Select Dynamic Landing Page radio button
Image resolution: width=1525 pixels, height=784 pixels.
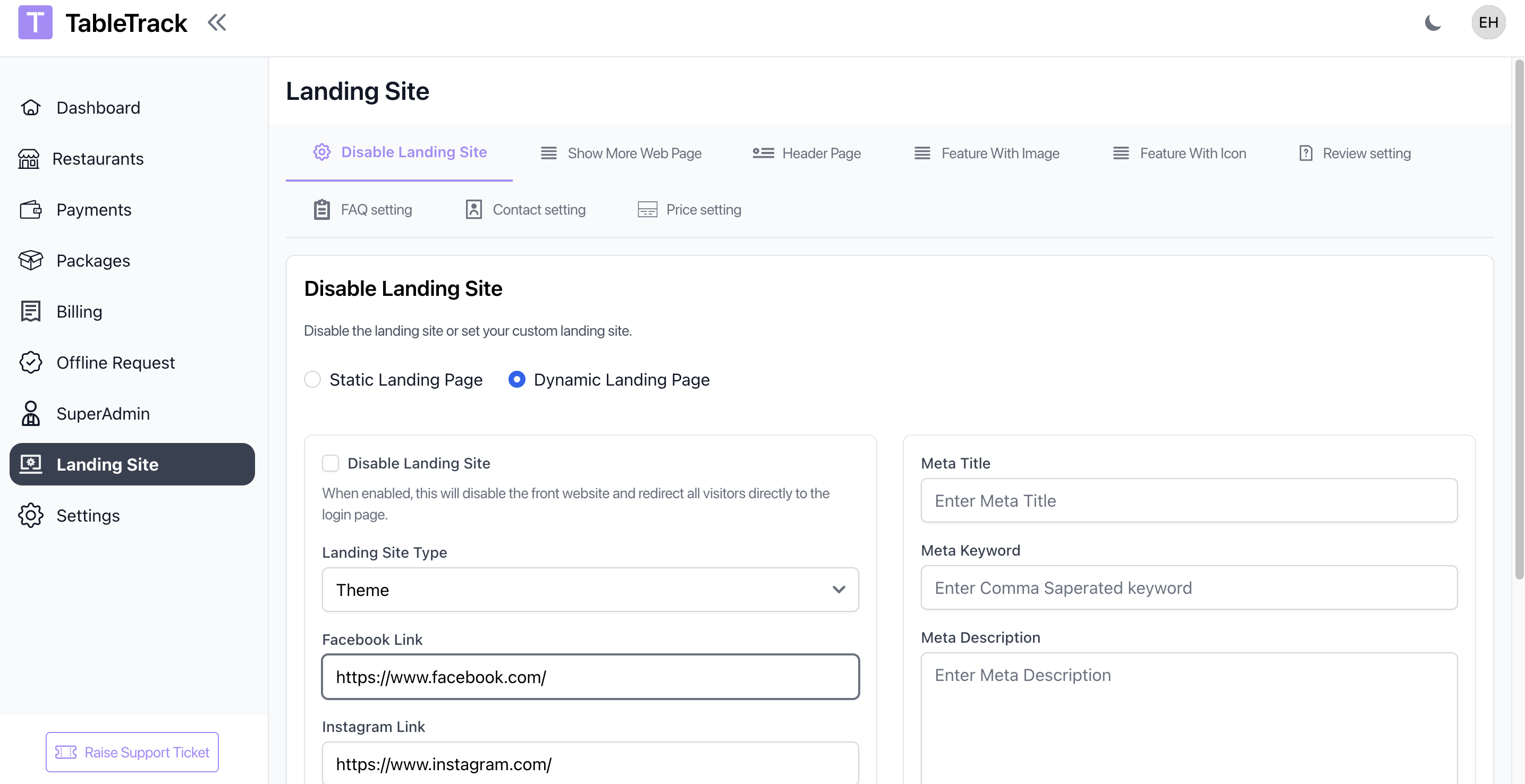pos(516,379)
